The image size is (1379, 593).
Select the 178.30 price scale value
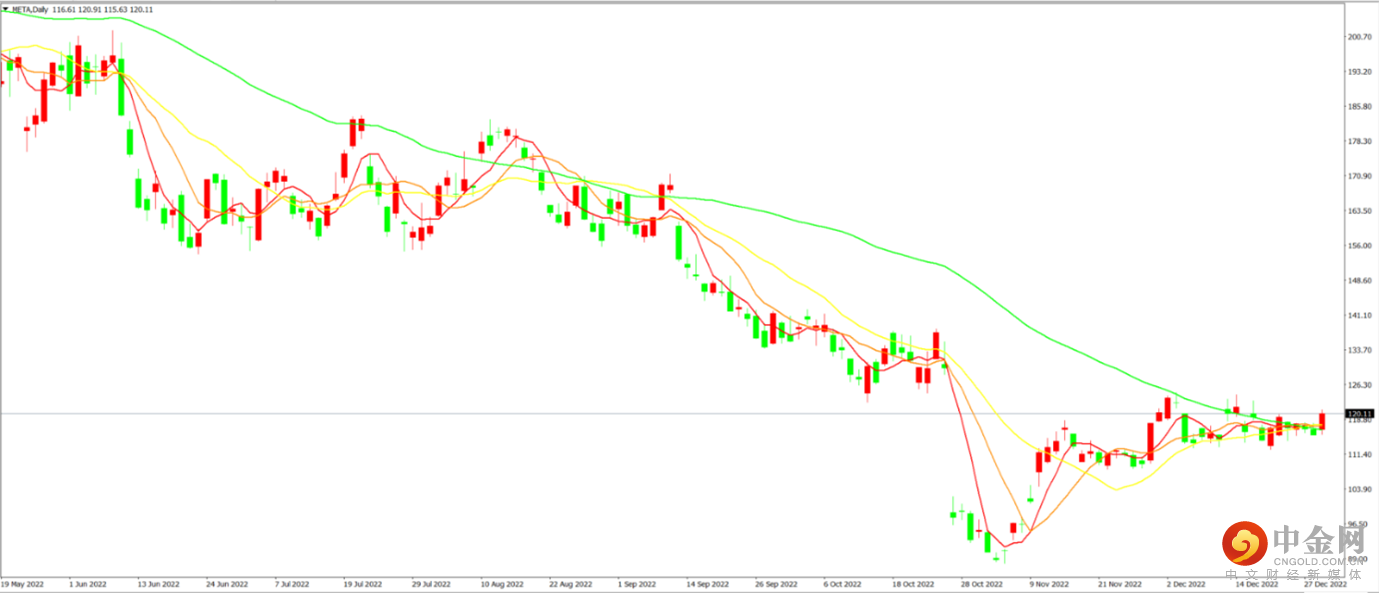pos(1359,142)
